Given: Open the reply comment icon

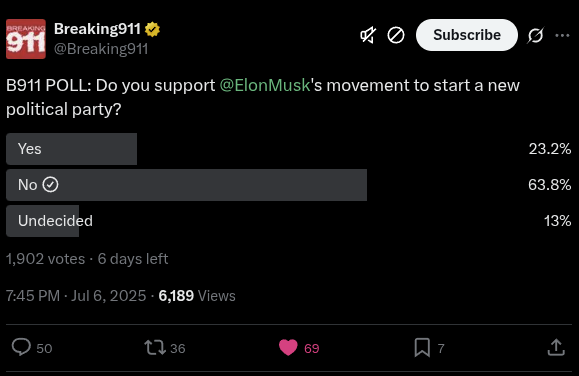Looking at the screenshot, I should tap(21, 348).
